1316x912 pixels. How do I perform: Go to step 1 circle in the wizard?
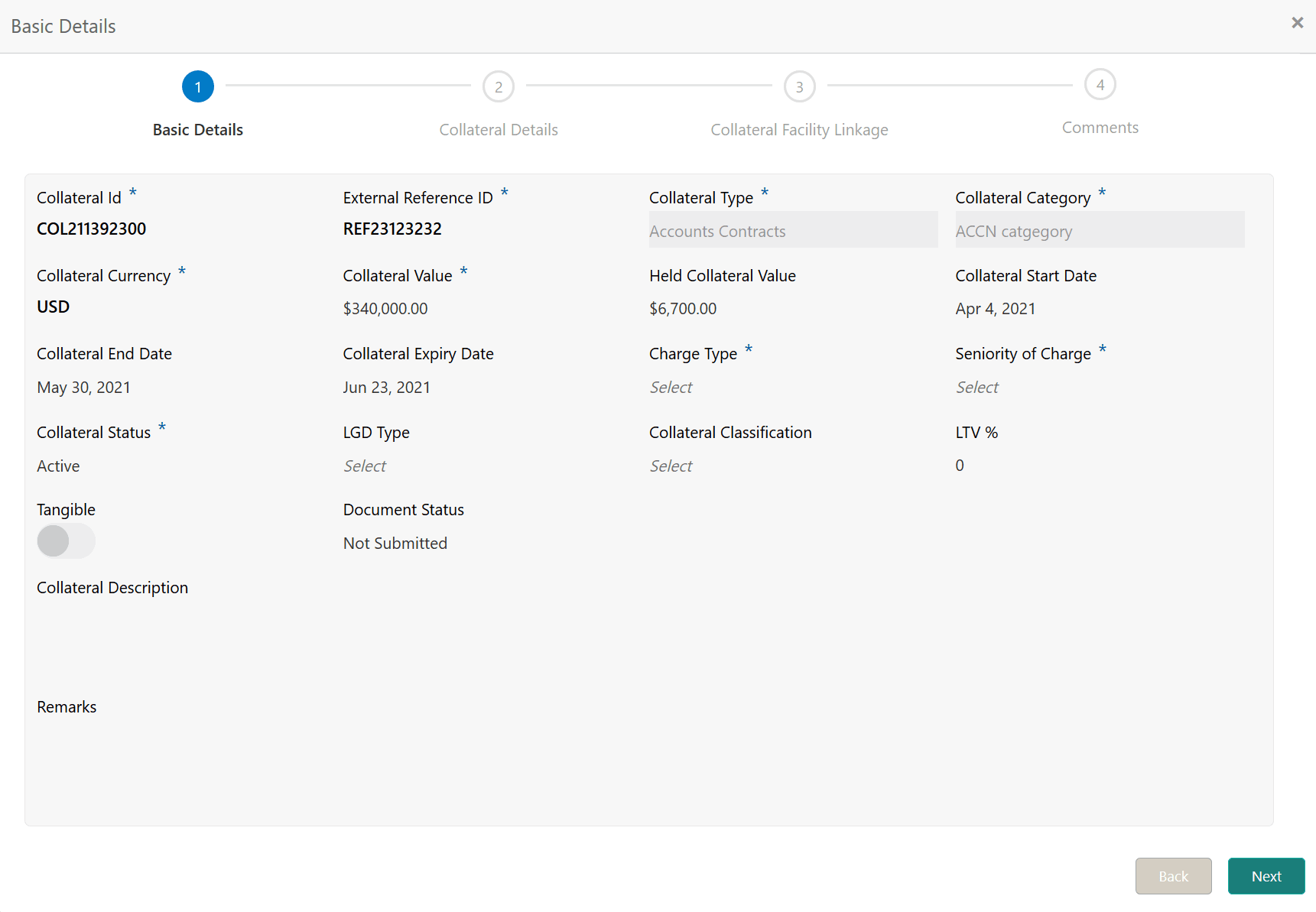click(198, 86)
